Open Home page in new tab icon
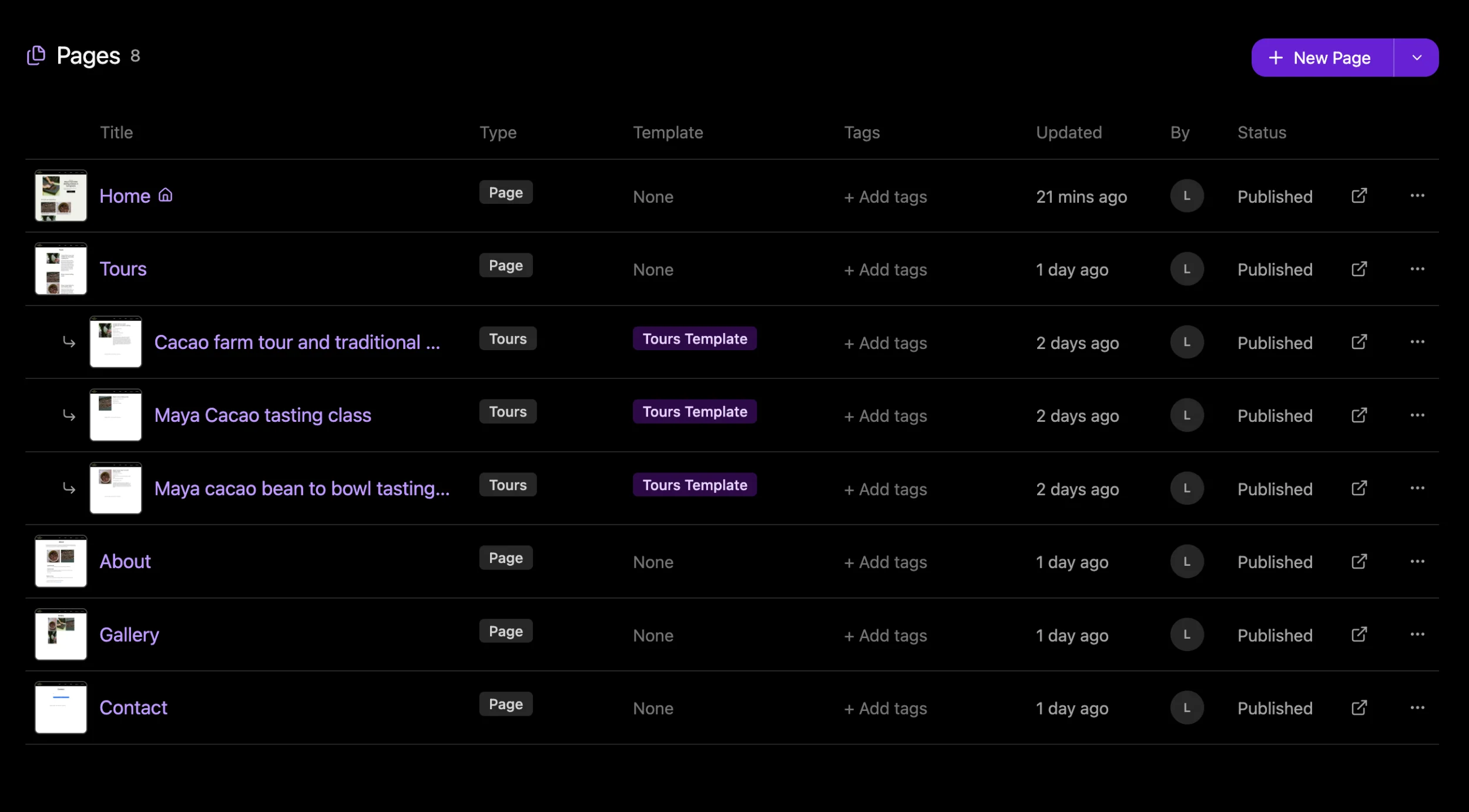This screenshot has width=1469, height=812. [1359, 196]
